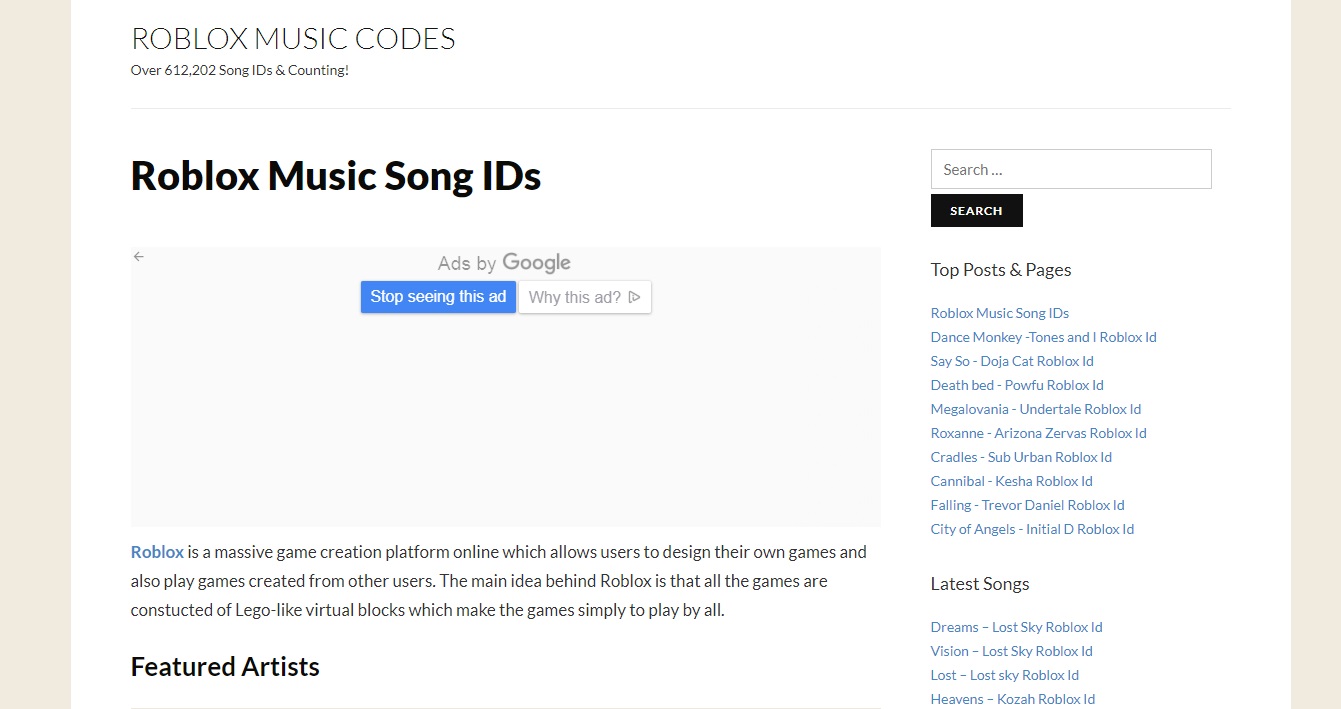
Task: Click the back arrow in the ad
Action: point(139,257)
